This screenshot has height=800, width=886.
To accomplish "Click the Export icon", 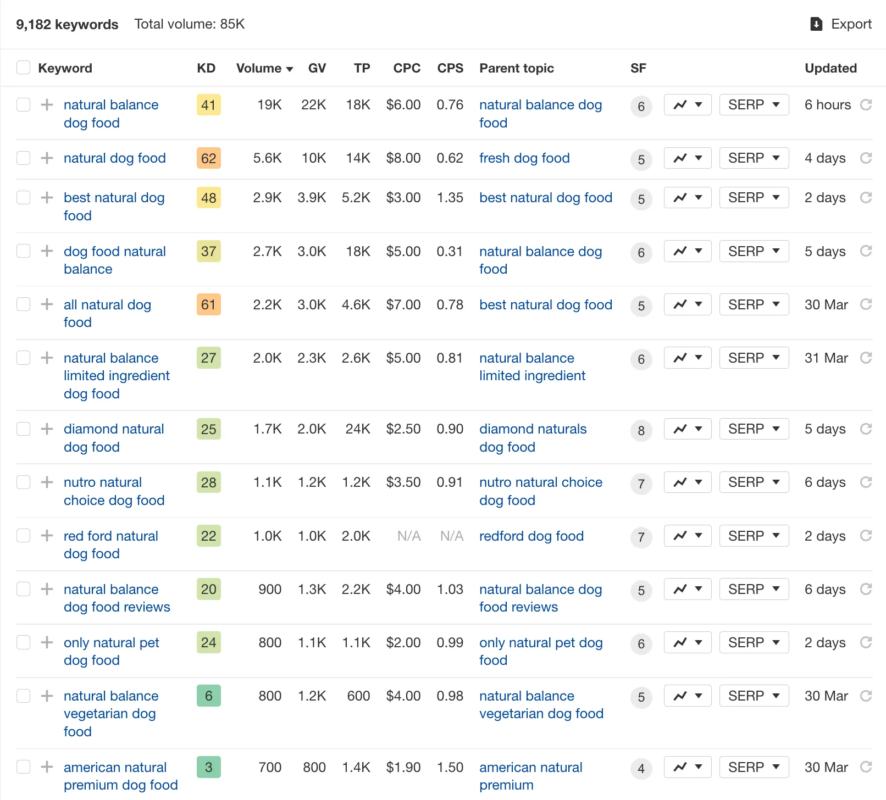I will point(816,24).
